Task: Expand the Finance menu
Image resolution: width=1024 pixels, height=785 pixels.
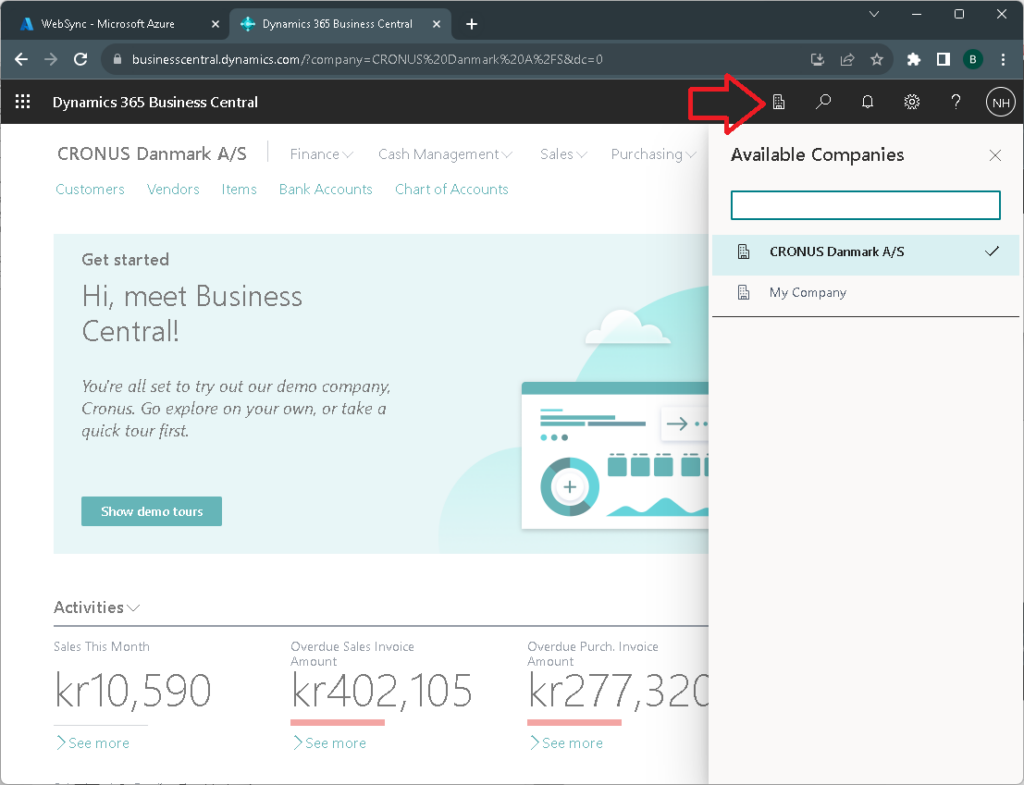Action: coord(321,154)
